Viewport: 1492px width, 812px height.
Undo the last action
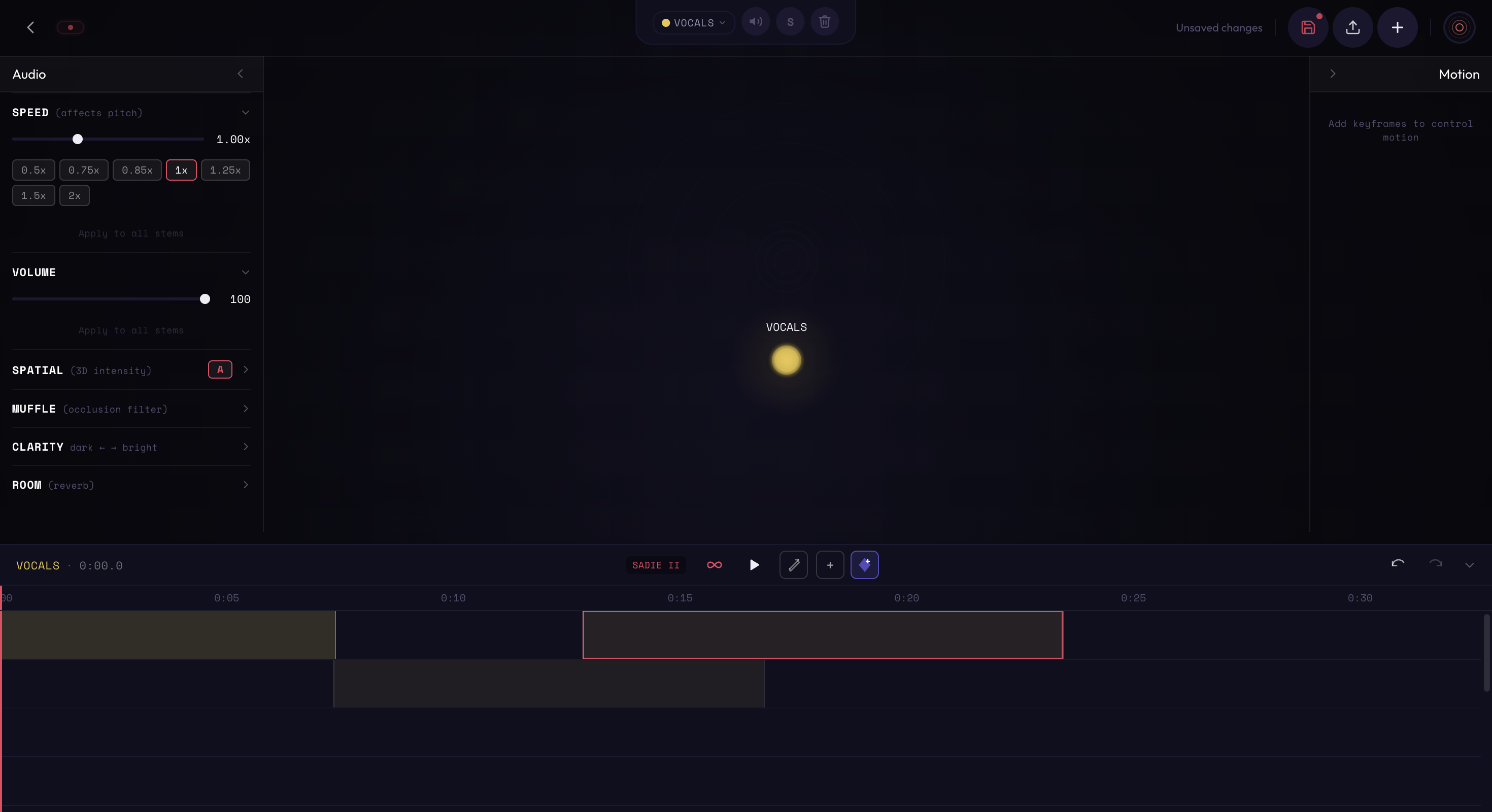pyautogui.click(x=1398, y=563)
